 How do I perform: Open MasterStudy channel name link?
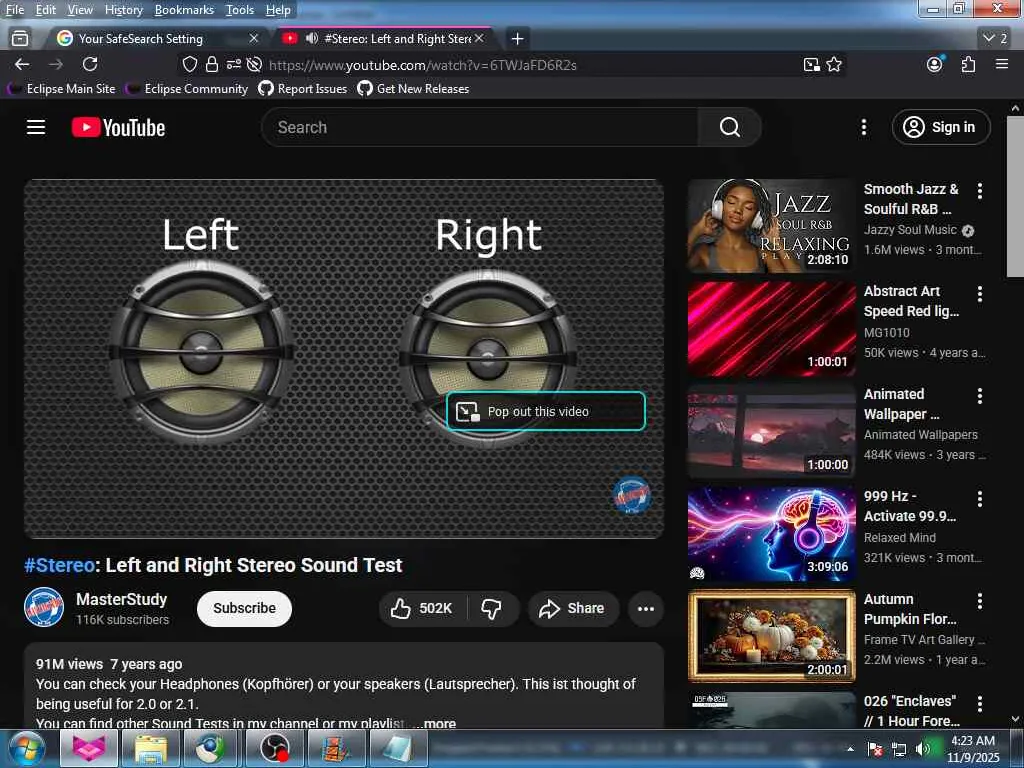click(x=121, y=600)
